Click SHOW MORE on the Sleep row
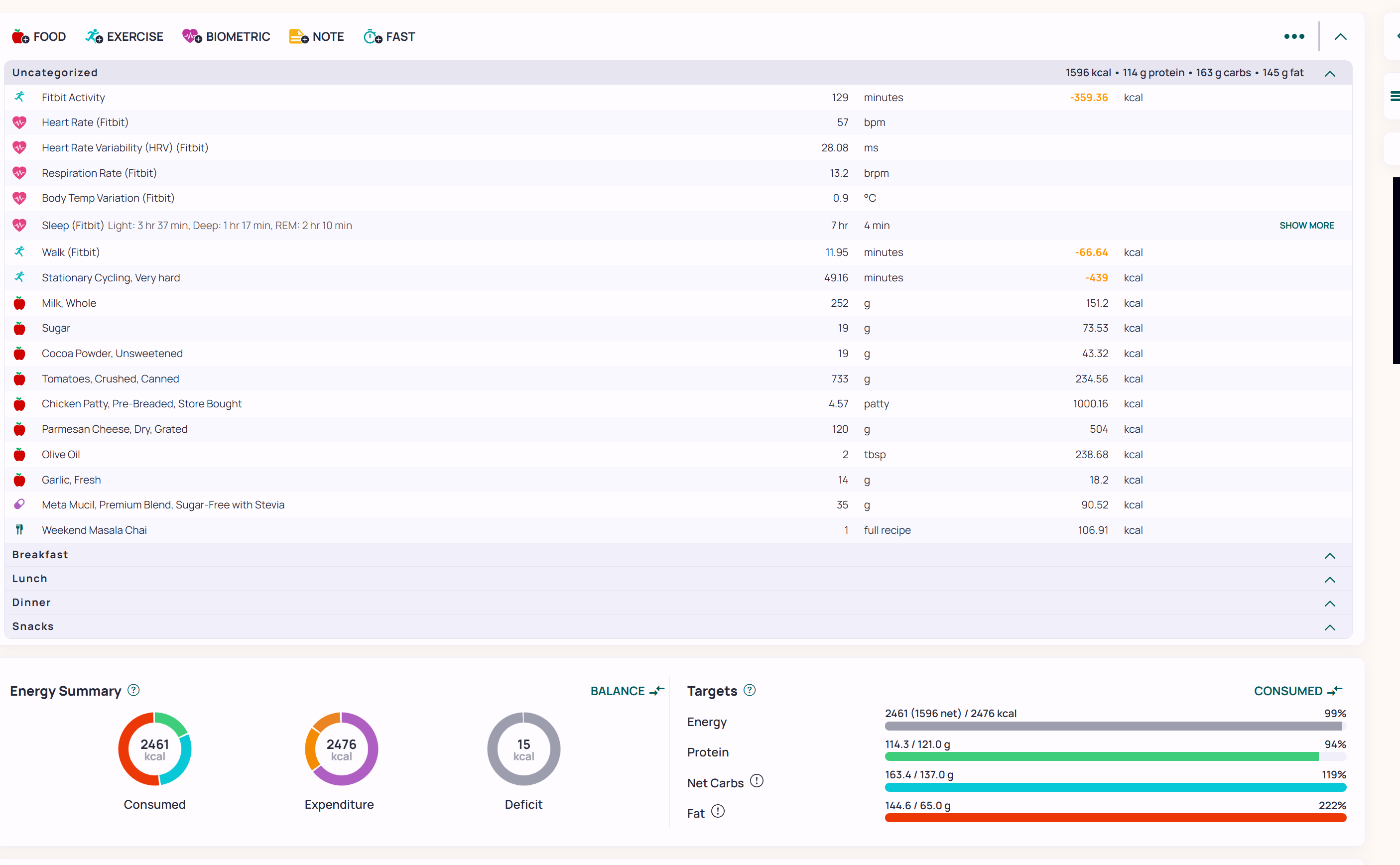Image resolution: width=1400 pixels, height=865 pixels. point(1306,226)
